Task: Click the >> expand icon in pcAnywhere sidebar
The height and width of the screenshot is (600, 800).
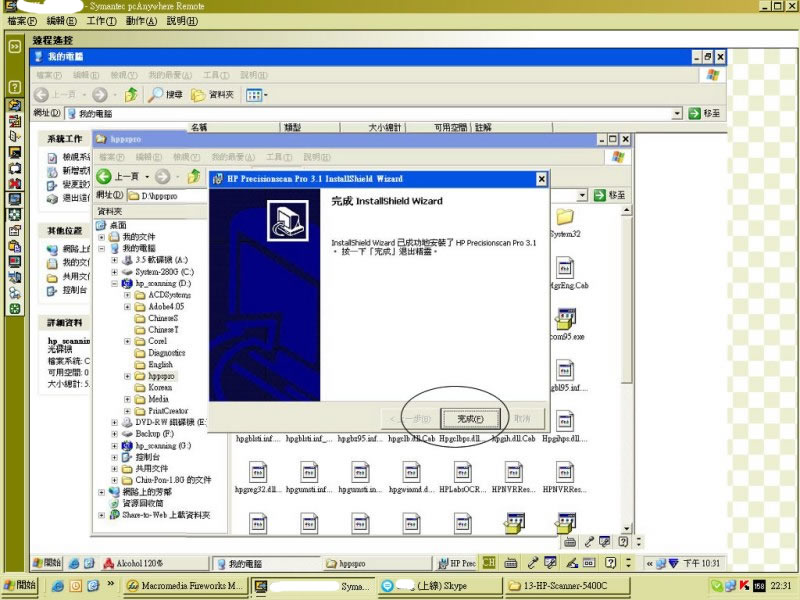Action: (15, 47)
